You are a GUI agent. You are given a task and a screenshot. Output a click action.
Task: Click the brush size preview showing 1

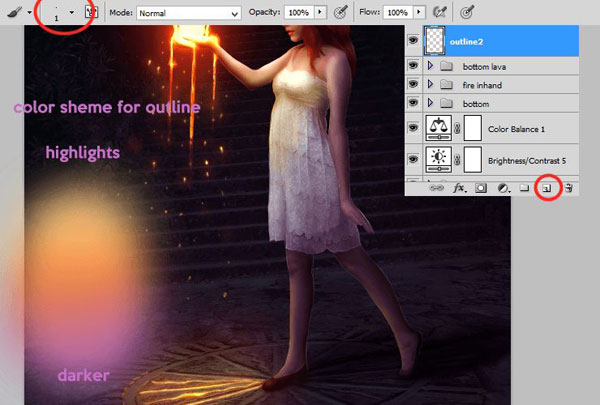click(56, 13)
